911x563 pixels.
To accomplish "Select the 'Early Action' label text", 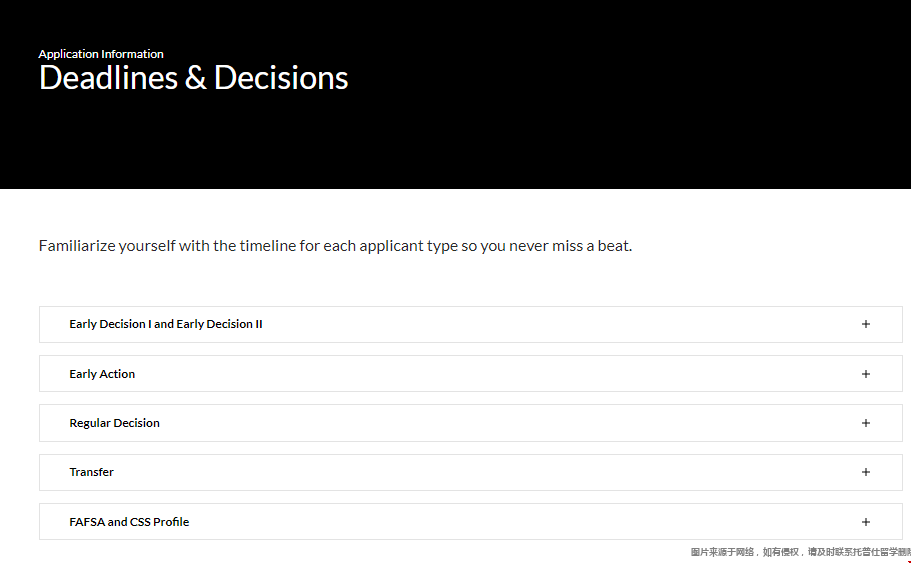I will tap(102, 374).
